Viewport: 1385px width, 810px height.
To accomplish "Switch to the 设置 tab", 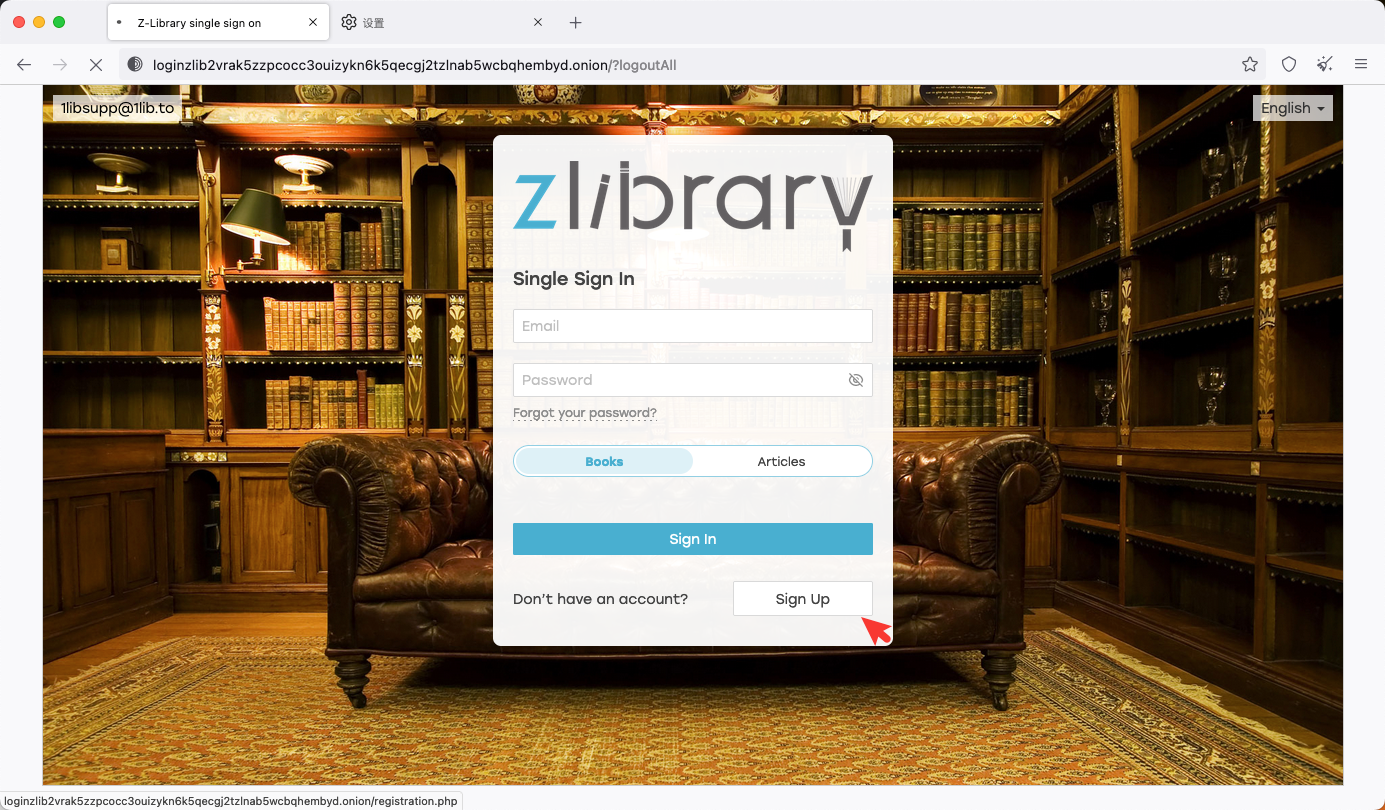I will pos(442,22).
